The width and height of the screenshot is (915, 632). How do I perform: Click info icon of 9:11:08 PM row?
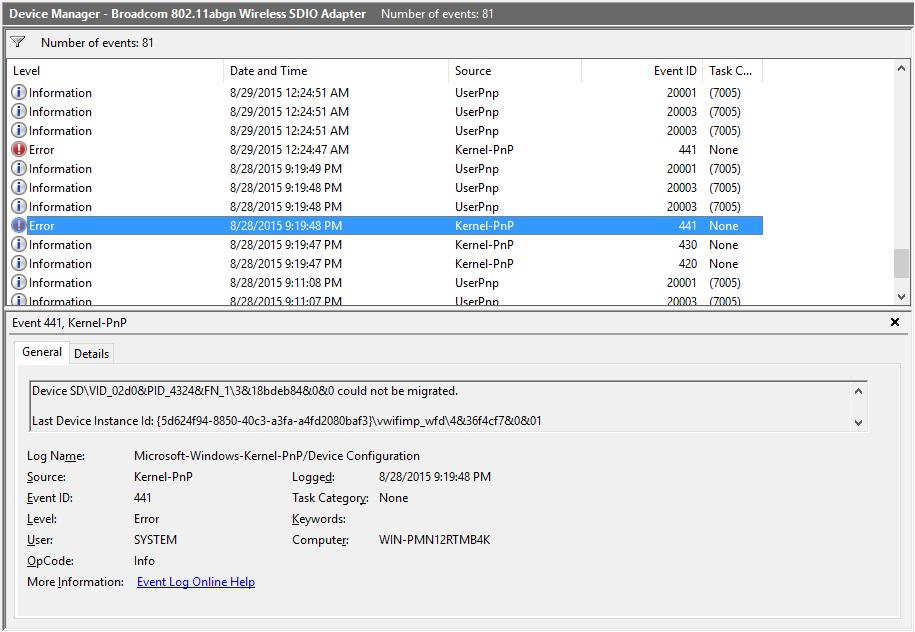(19, 282)
